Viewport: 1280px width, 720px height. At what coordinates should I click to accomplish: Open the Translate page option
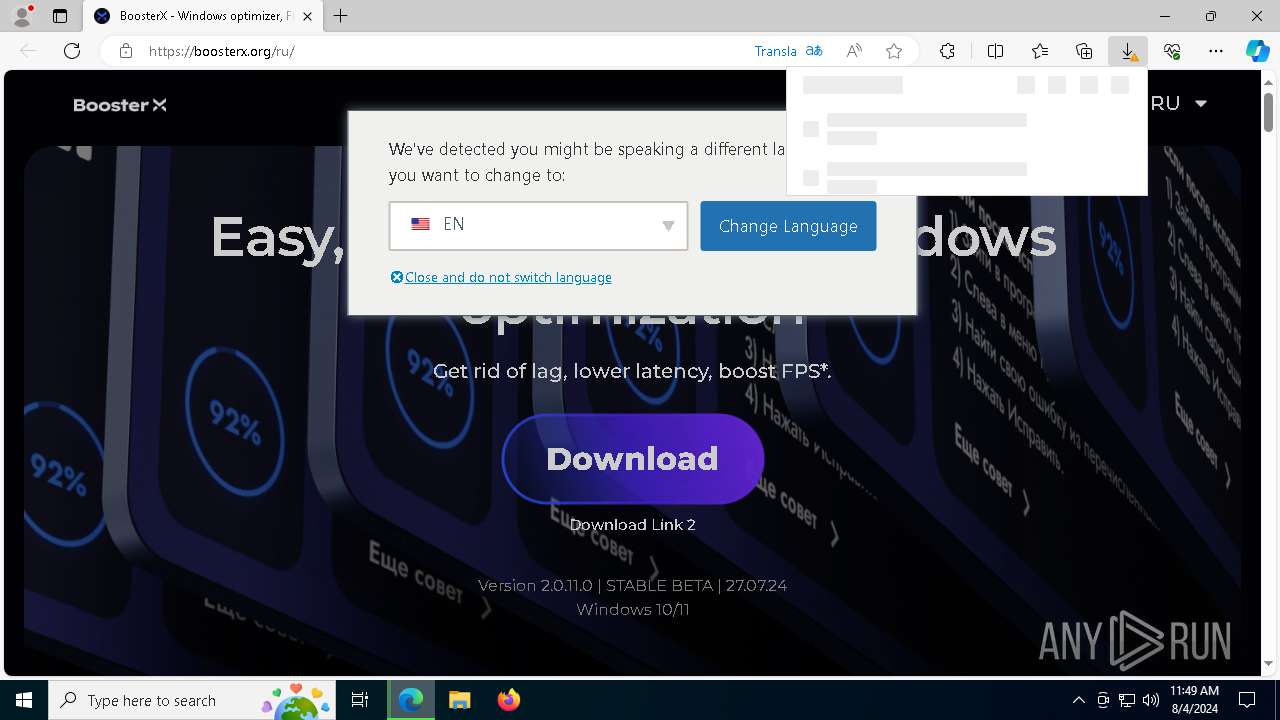789,51
